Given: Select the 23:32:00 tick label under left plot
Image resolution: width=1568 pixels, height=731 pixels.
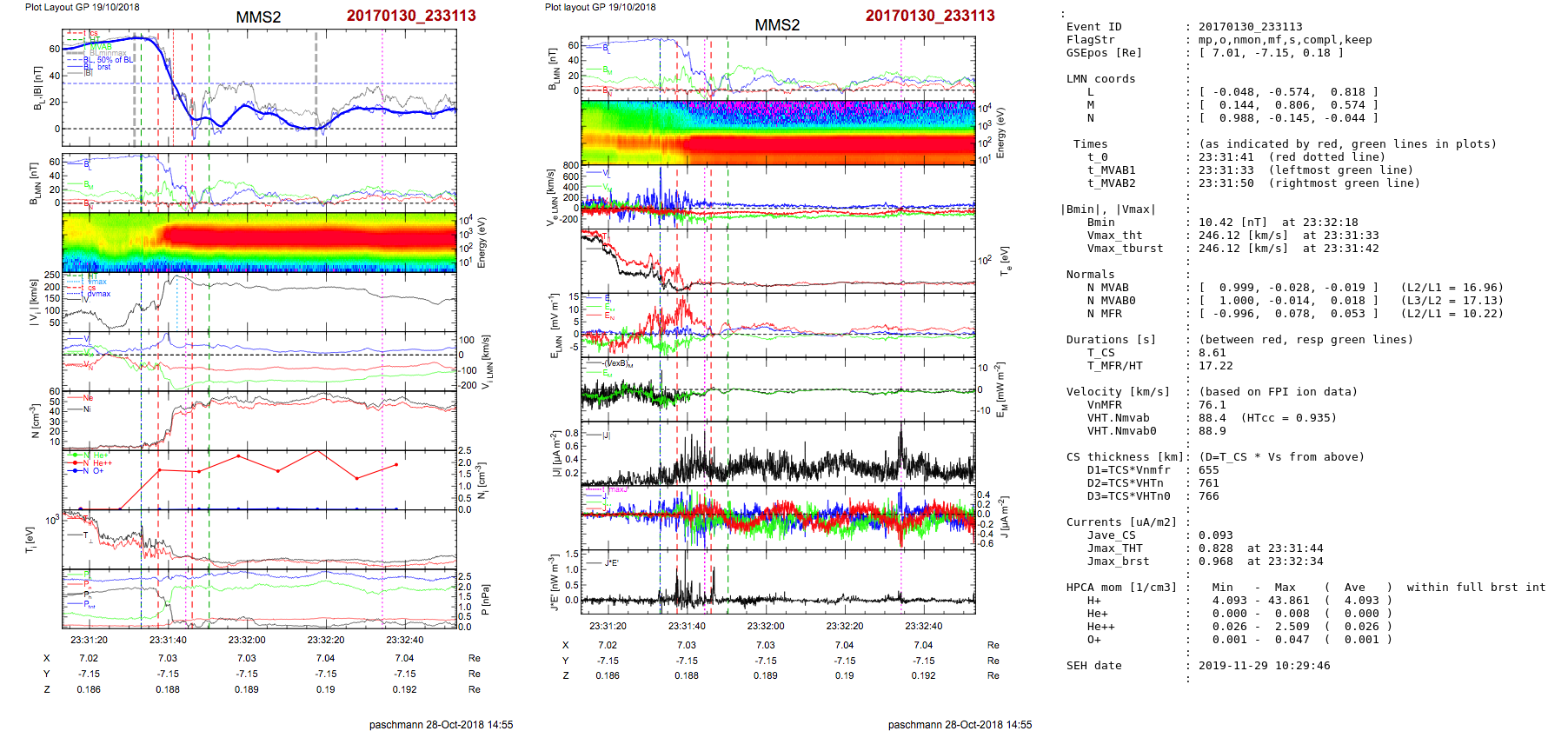Looking at the screenshot, I should pos(247,640).
